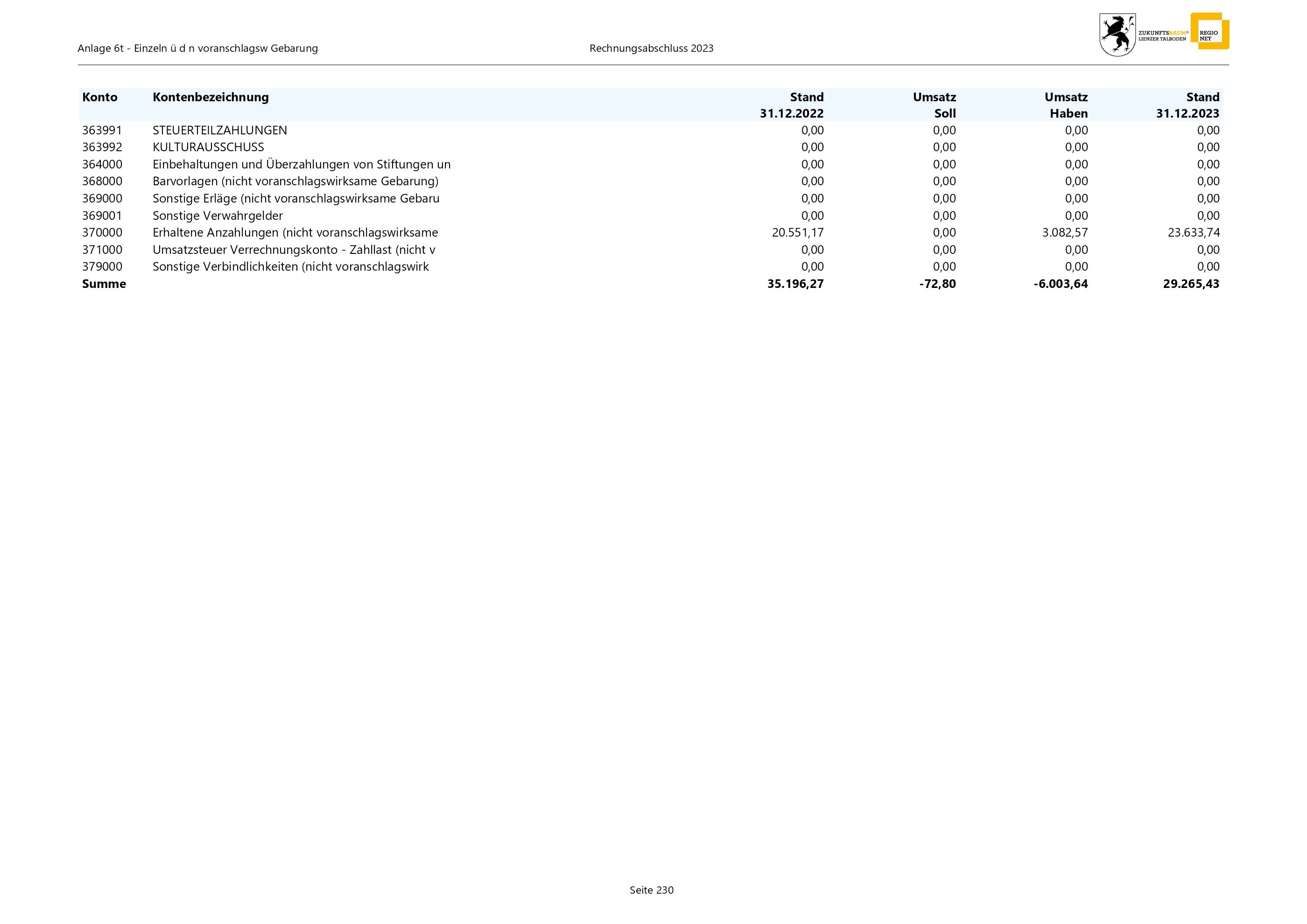Click the 23.633,74 closing balance
1307x924 pixels.
point(1193,233)
